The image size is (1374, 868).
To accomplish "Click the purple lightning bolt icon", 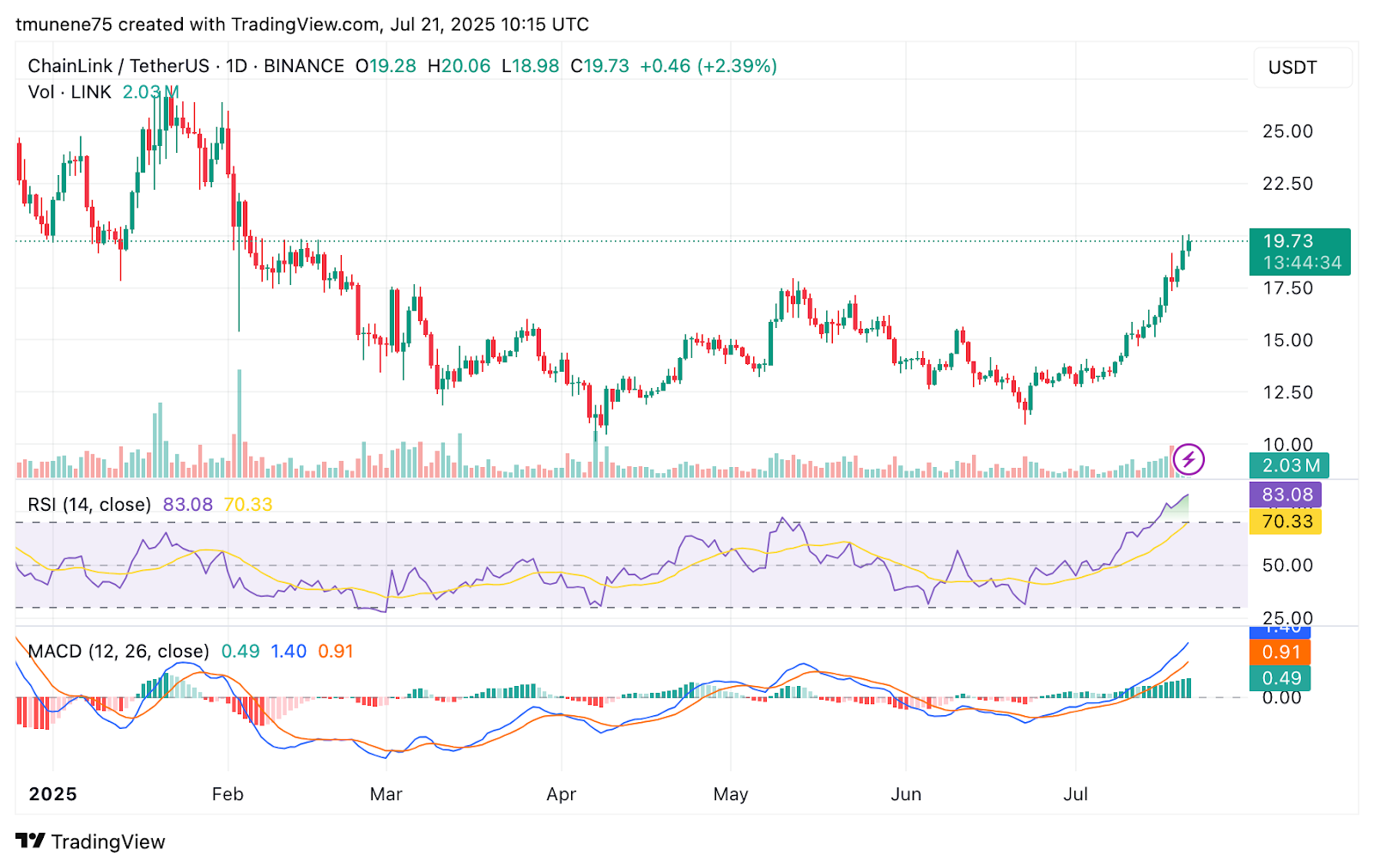I will [x=1189, y=459].
